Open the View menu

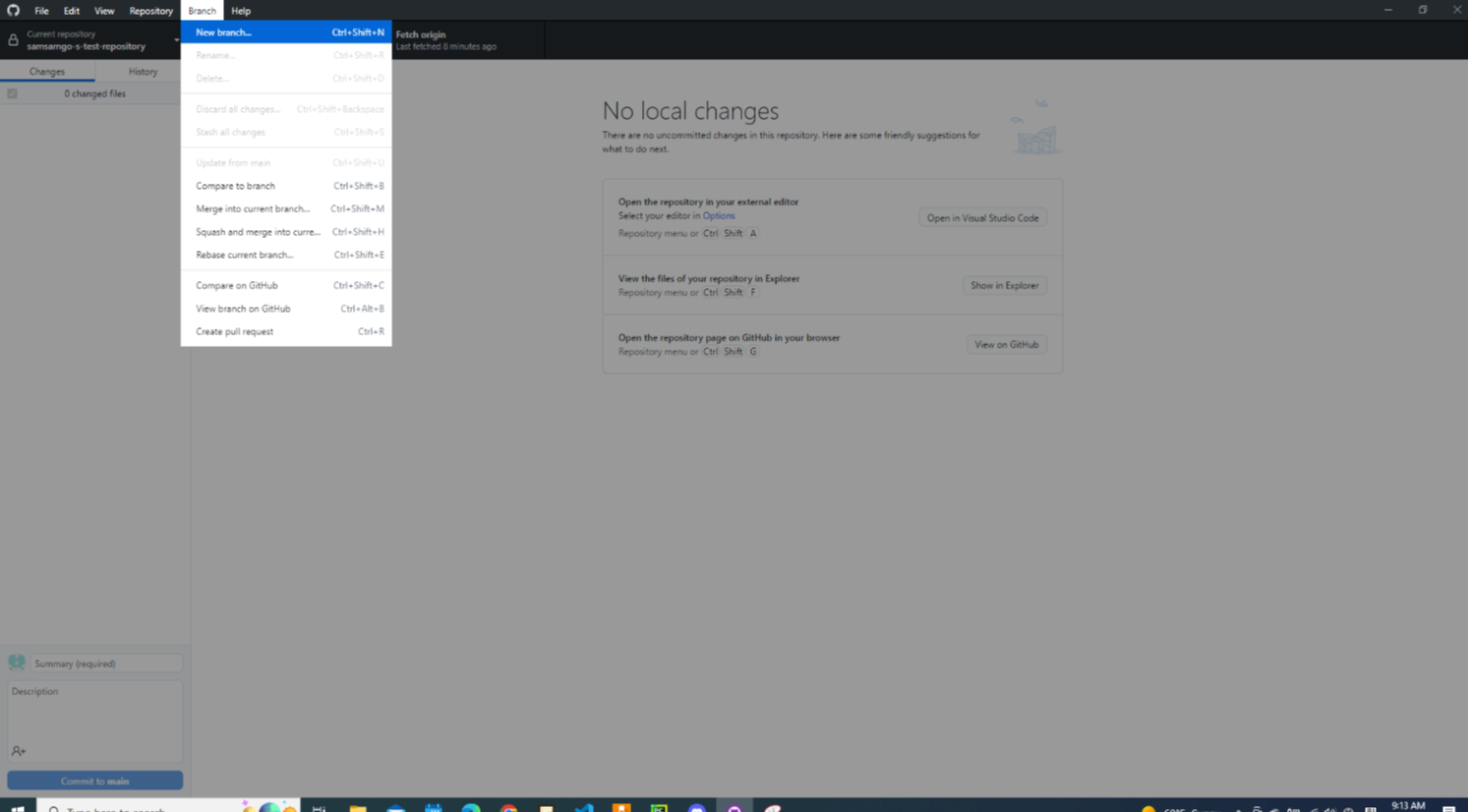[x=104, y=11]
